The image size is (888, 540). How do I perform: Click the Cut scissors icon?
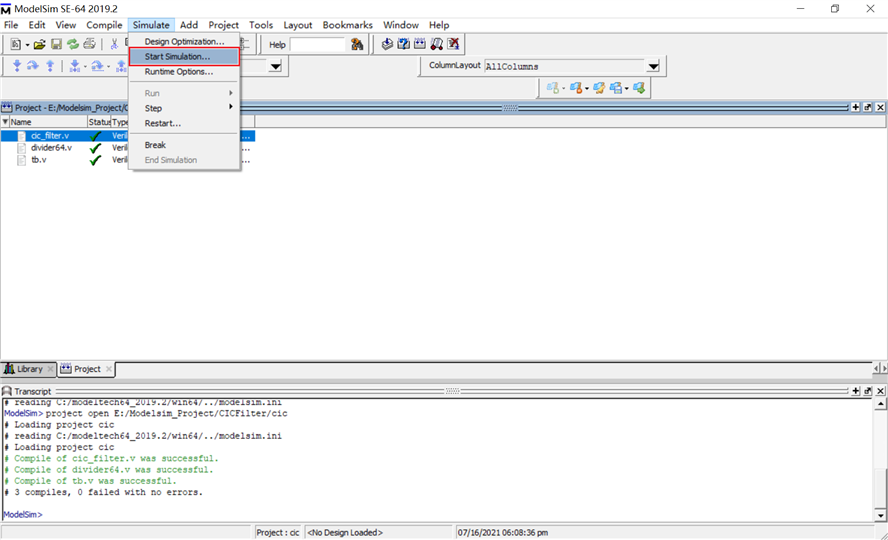pos(114,44)
